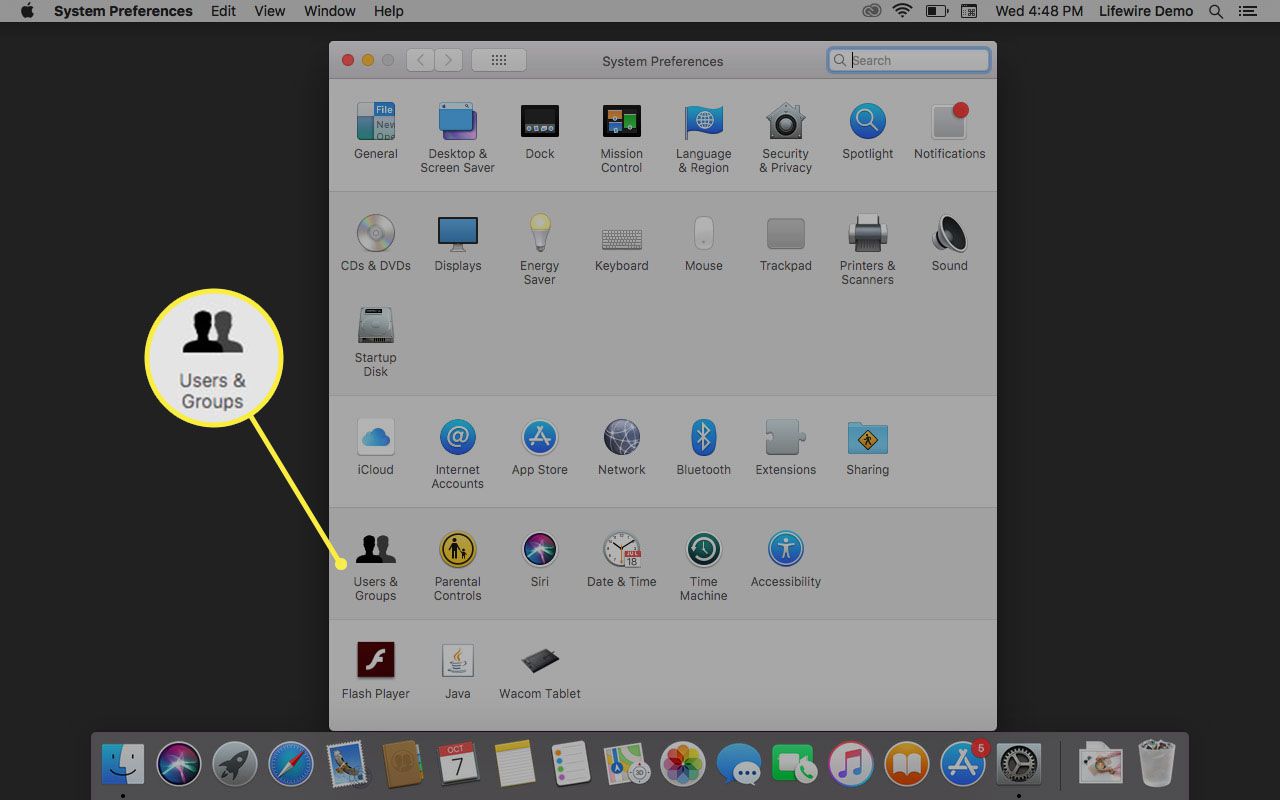Open Calendar from the Dock
The width and height of the screenshot is (1280, 800).
pos(459,764)
